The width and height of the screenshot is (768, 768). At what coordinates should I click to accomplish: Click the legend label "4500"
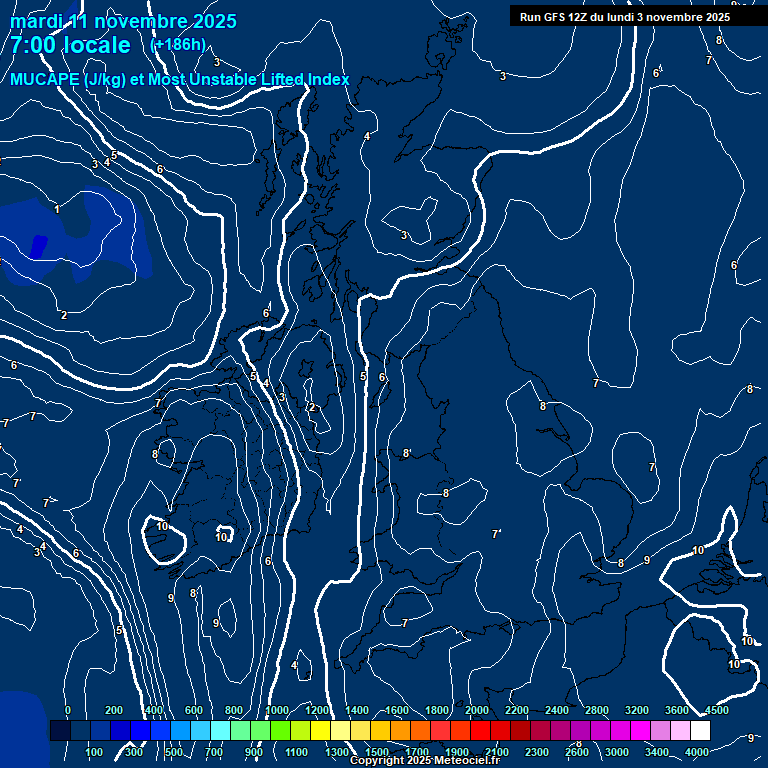point(717,710)
